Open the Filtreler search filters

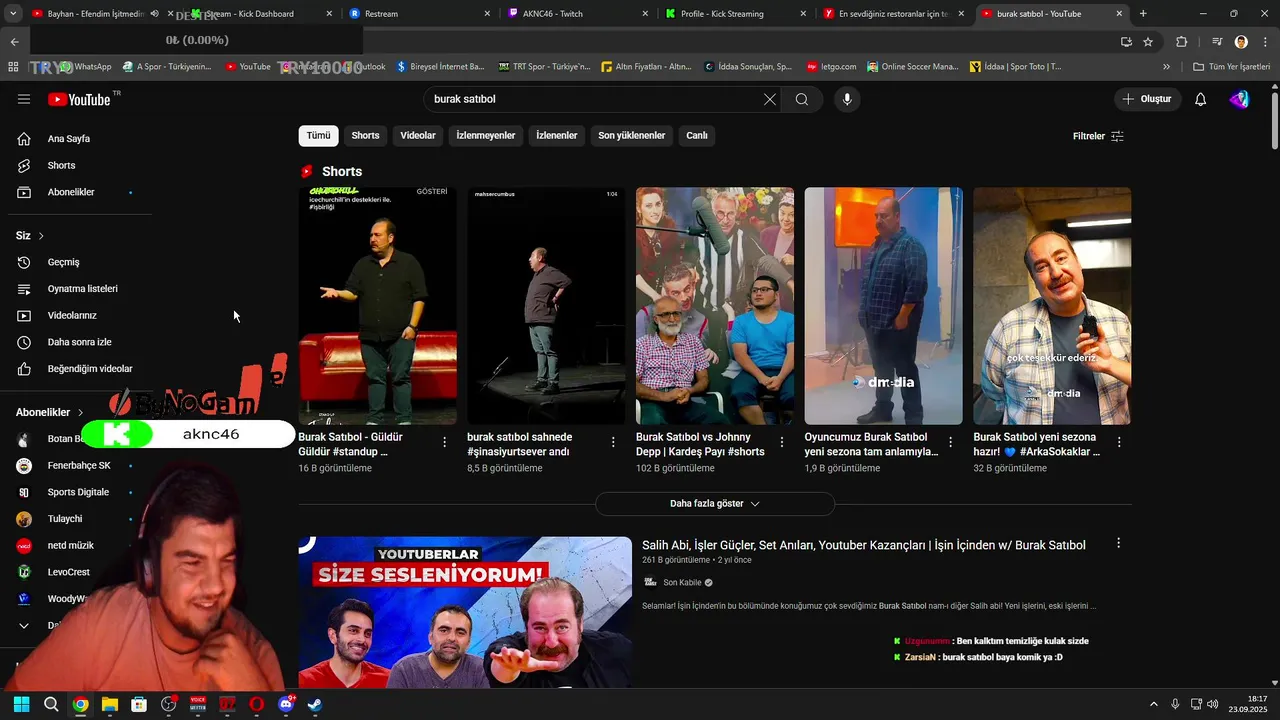click(1098, 136)
